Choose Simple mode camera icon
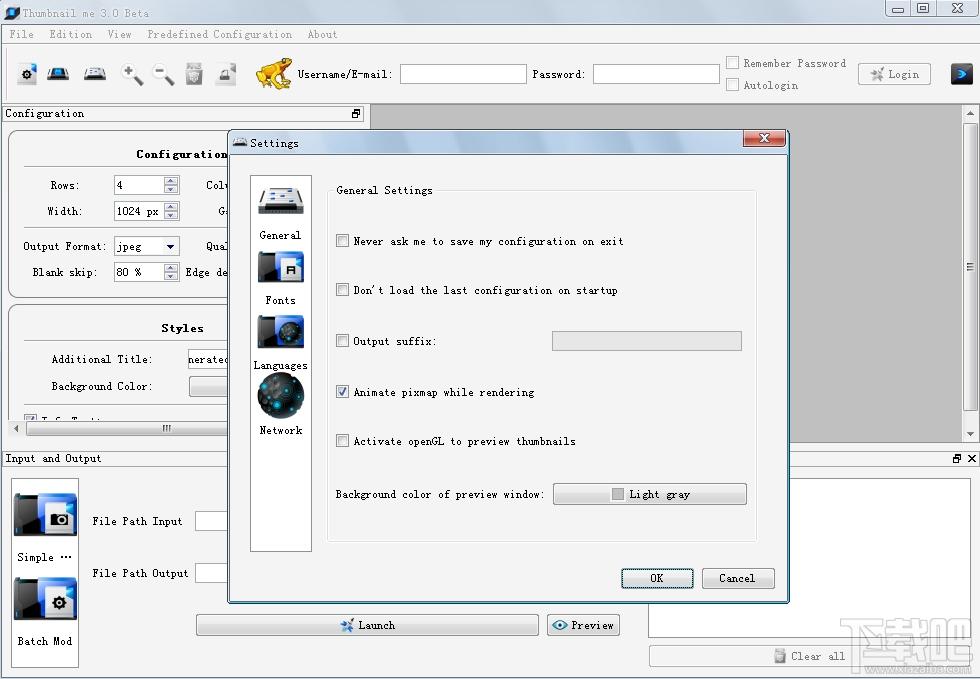 pyautogui.click(x=45, y=515)
